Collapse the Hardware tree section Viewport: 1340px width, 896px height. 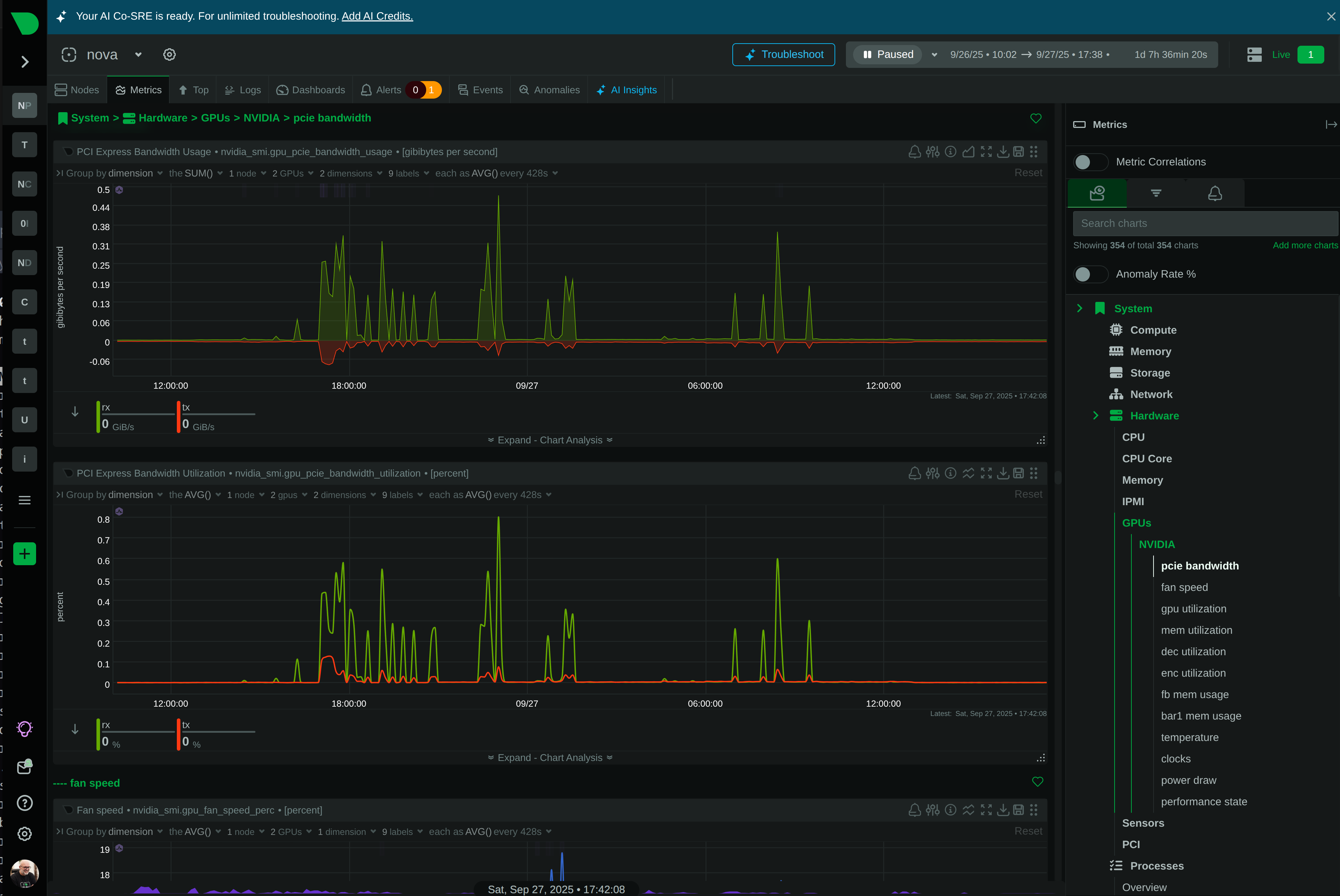[x=1095, y=415]
